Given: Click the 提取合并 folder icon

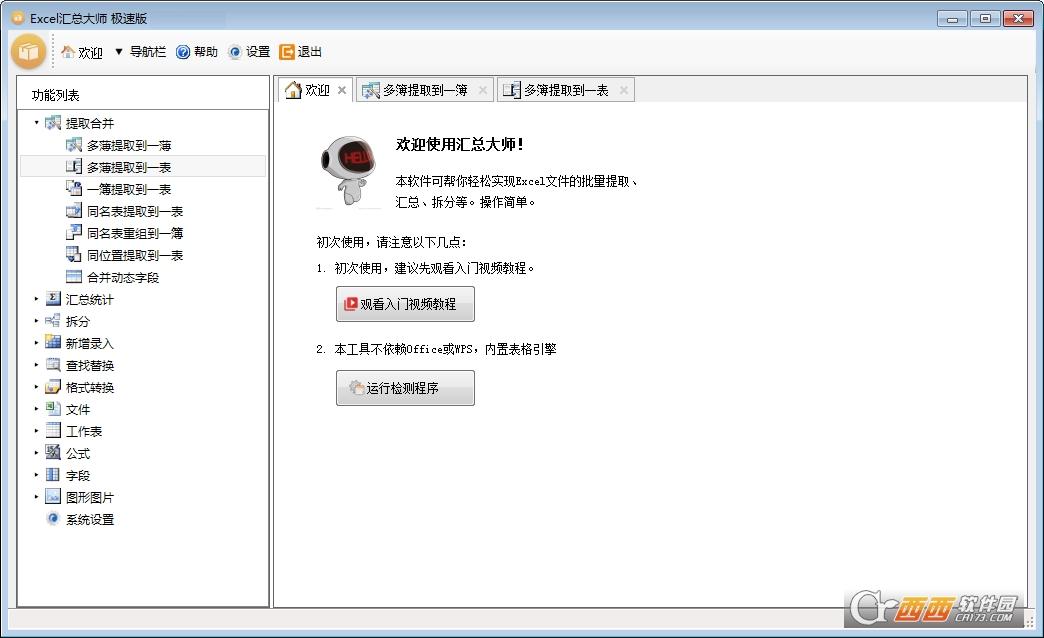Looking at the screenshot, I should tap(53, 123).
